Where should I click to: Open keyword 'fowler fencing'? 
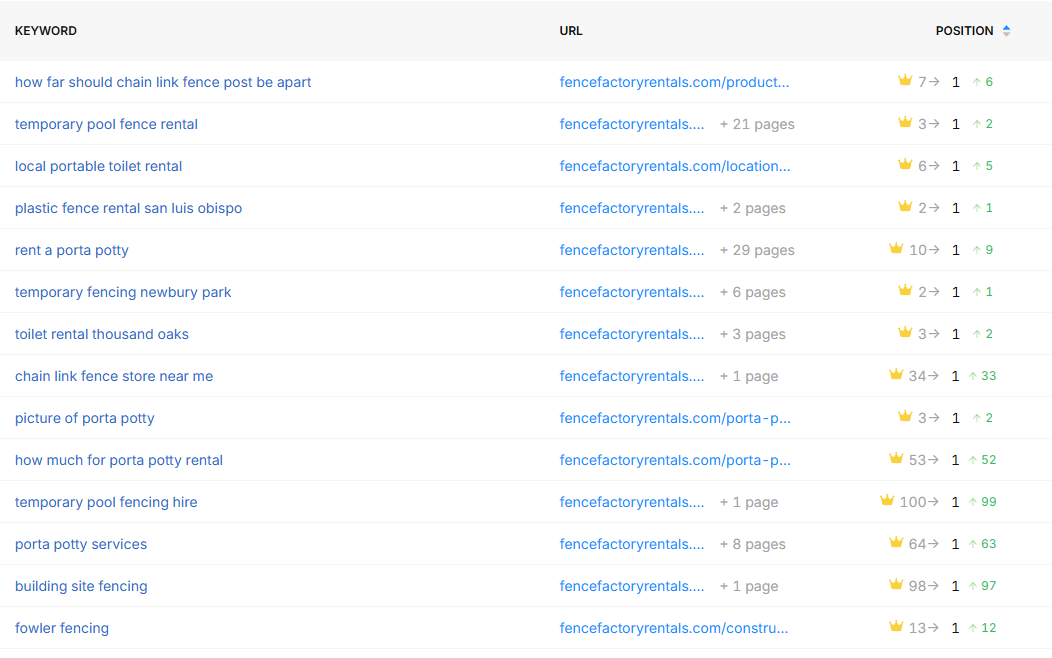tap(62, 628)
